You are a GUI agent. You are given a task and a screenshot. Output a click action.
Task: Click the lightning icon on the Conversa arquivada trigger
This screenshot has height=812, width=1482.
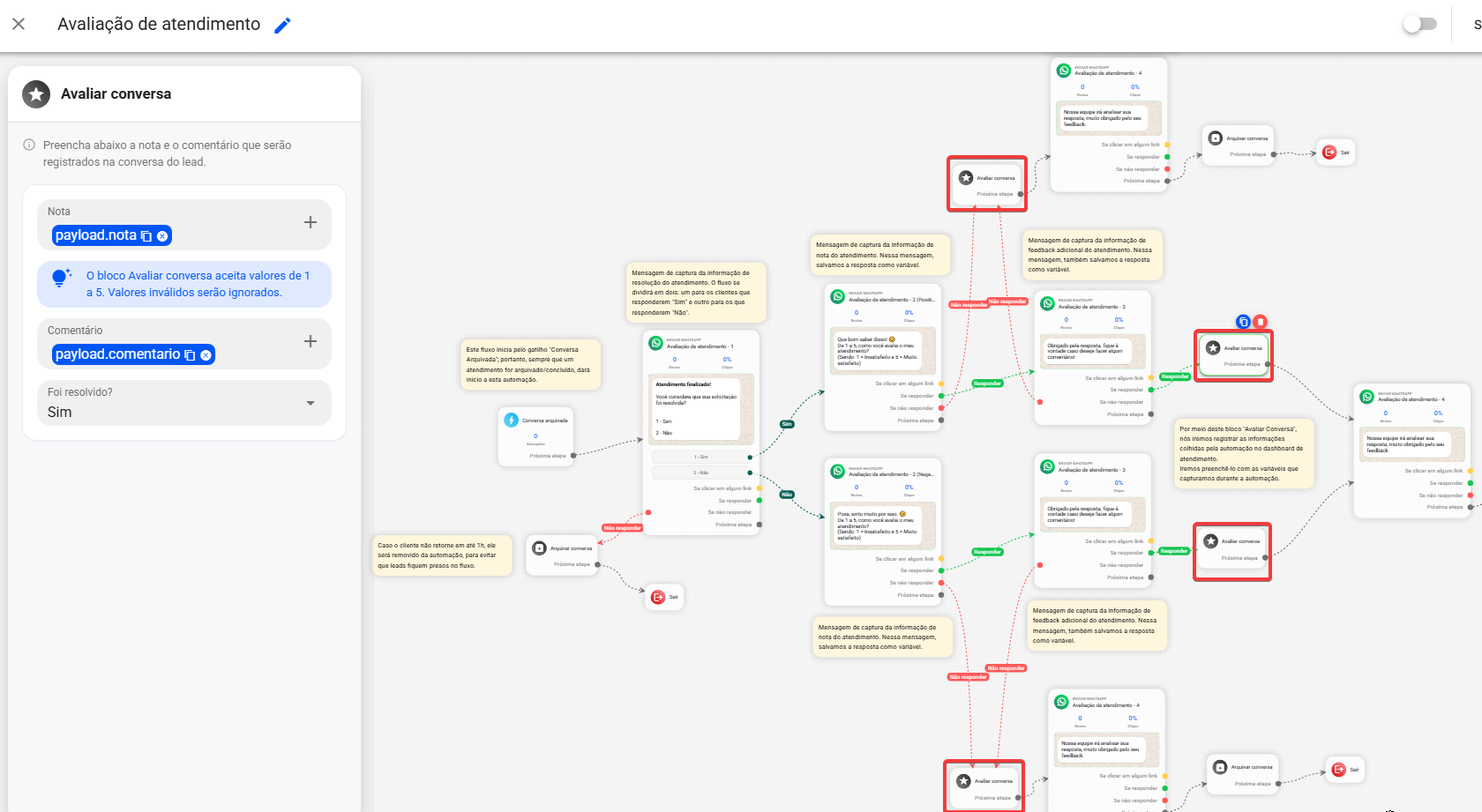click(x=512, y=421)
